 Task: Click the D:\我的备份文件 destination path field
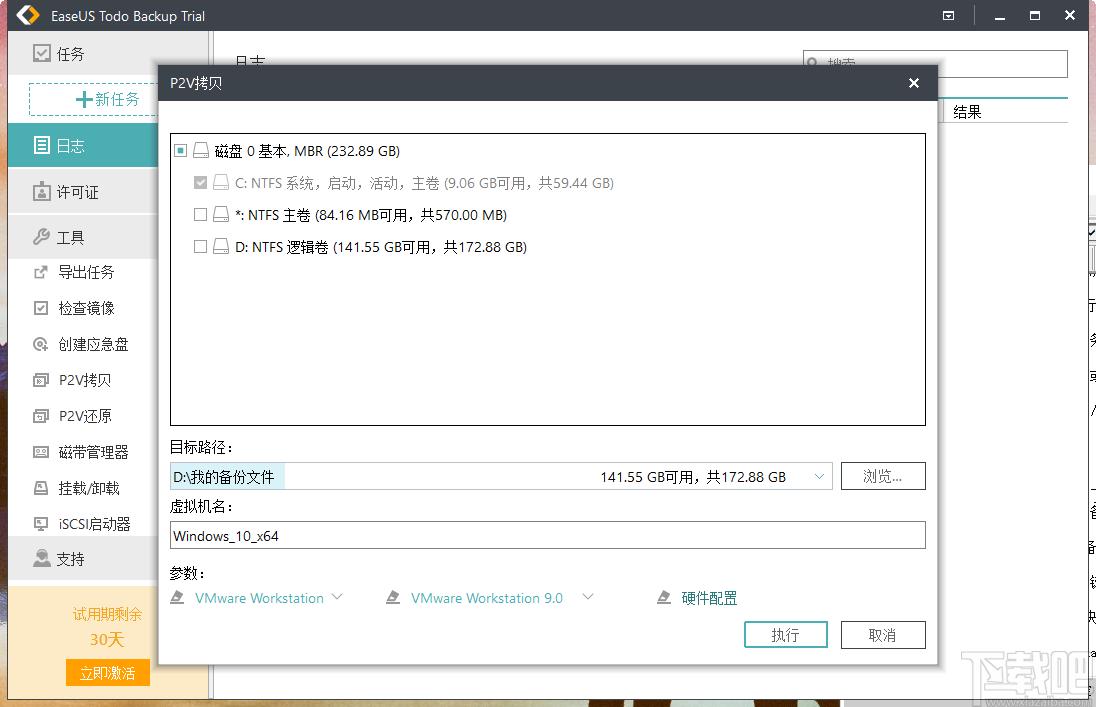coord(501,477)
